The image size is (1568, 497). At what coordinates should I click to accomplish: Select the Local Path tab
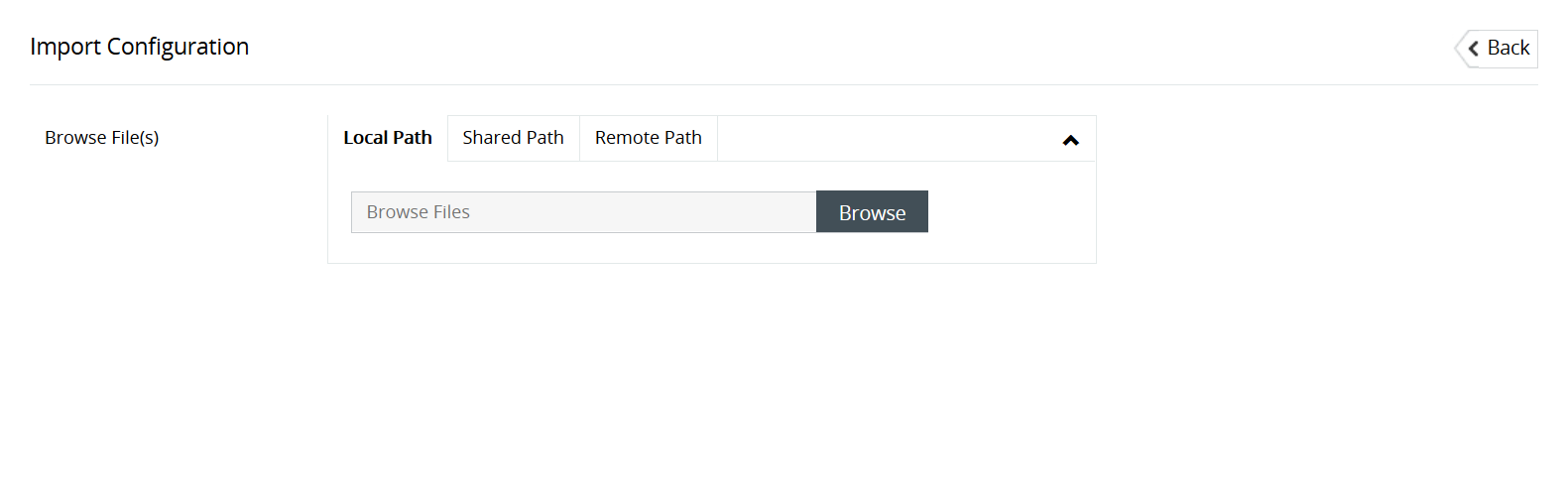click(x=388, y=138)
